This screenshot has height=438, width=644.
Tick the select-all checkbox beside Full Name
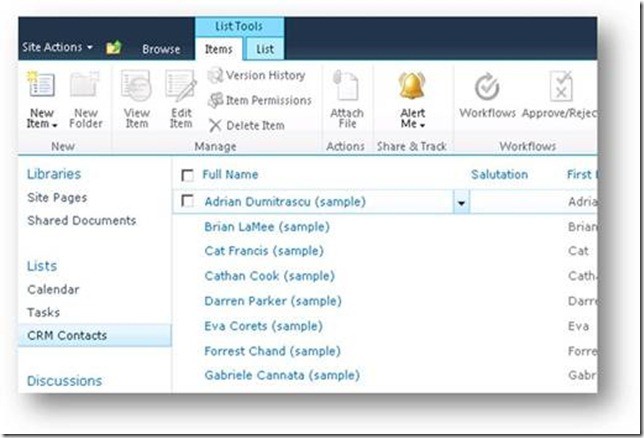pos(187,175)
